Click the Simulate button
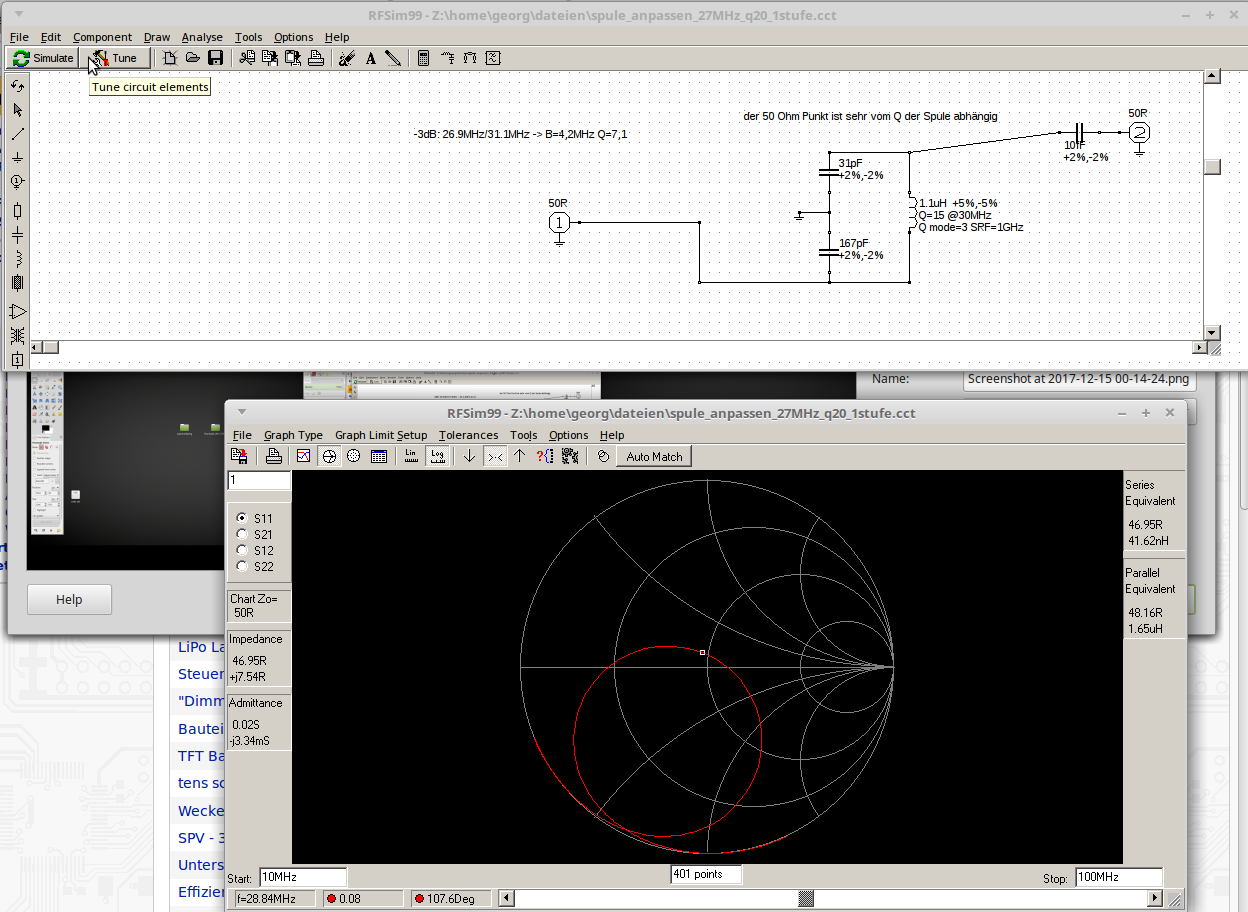Screen dimensions: 1248x912 [43, 58]
